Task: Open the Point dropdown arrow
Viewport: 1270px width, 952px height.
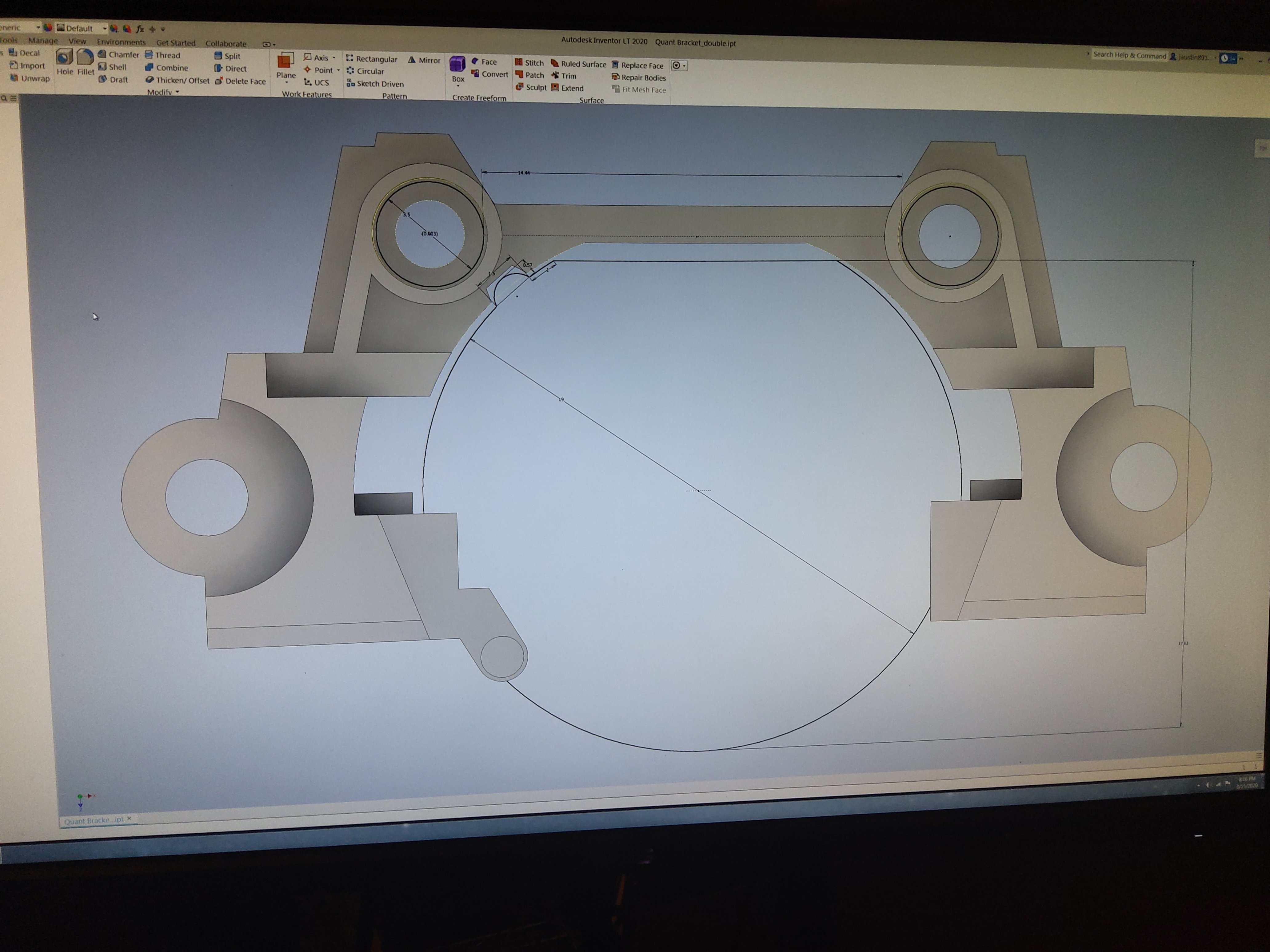Action: (338, 71)
